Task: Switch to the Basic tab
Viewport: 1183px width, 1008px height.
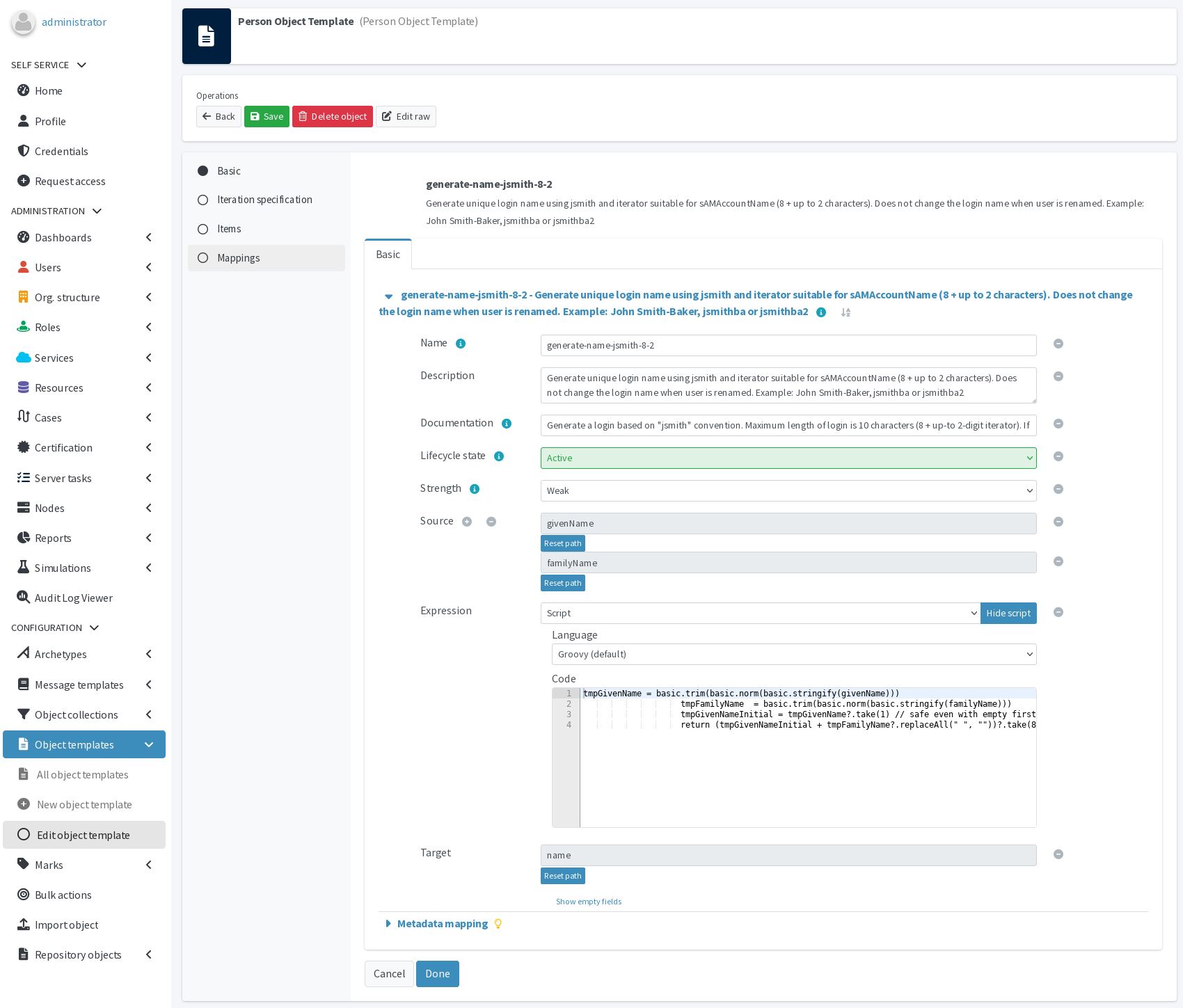Action: [x=388, y=254]
